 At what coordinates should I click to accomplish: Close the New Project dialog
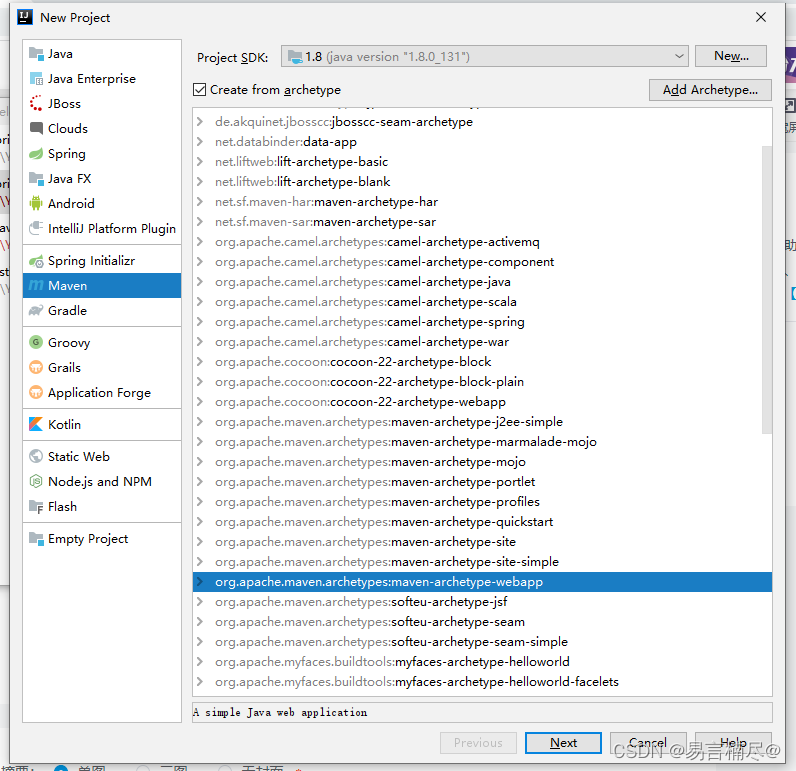[x=760, y=17]
